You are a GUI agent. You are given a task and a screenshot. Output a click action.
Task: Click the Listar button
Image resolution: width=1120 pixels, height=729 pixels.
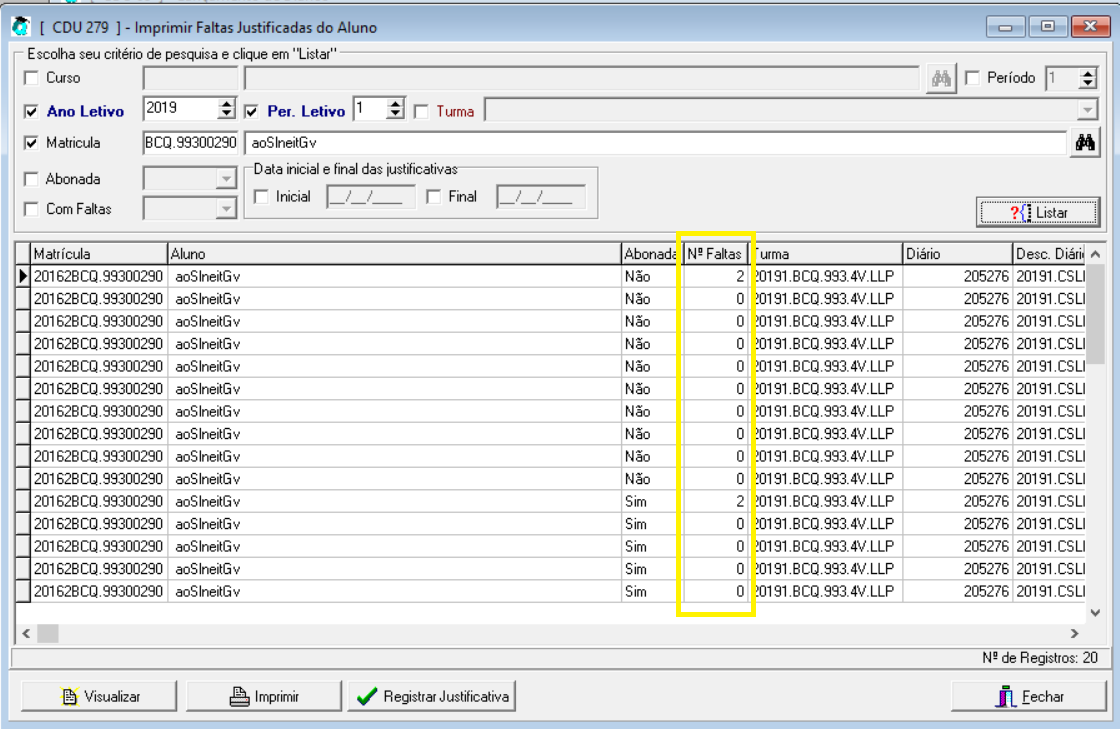click(x=1038, y=212)
